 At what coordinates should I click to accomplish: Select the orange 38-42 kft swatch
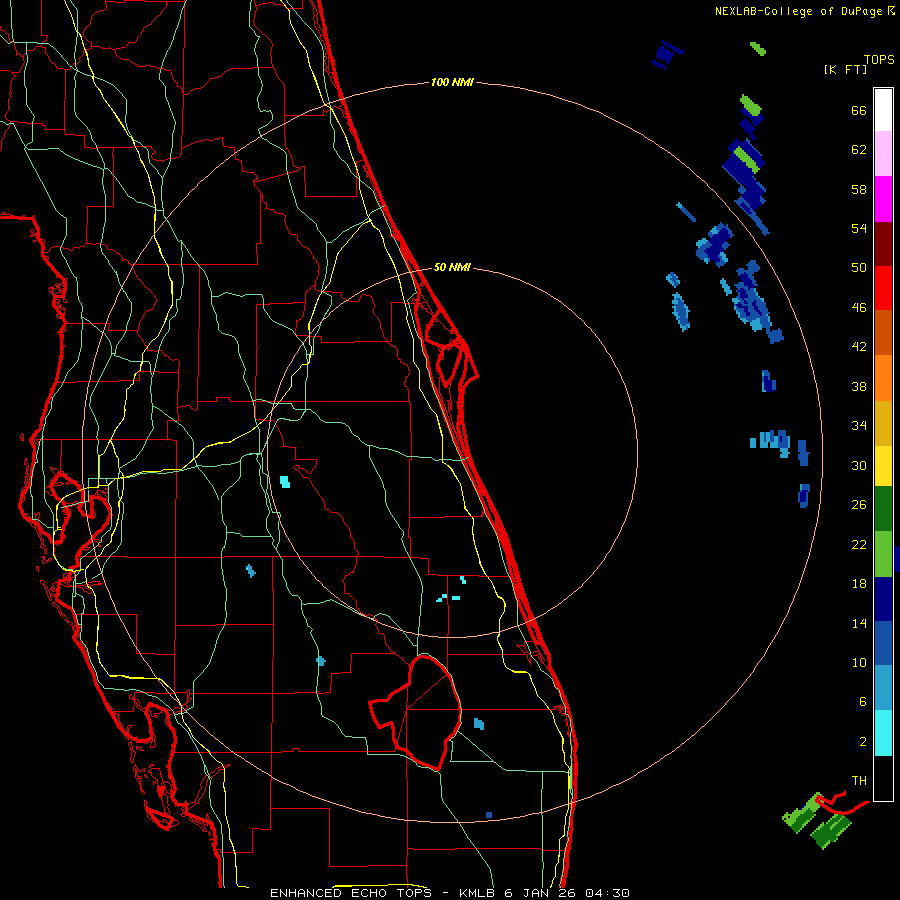click(x=883, y=378)
